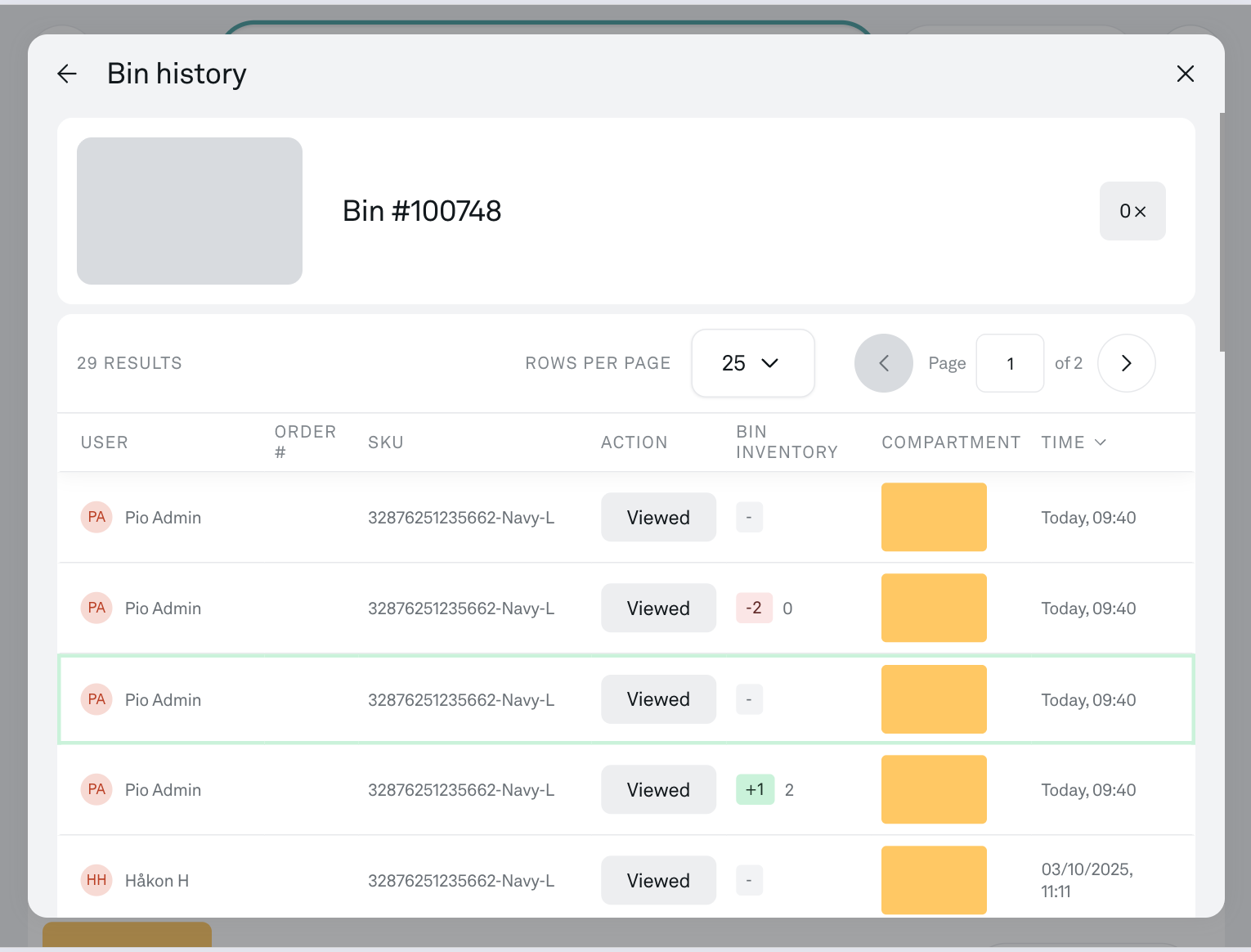
Task: Click the PA avatar in first row
Action: pyautogui.click(x=96, y=518)
